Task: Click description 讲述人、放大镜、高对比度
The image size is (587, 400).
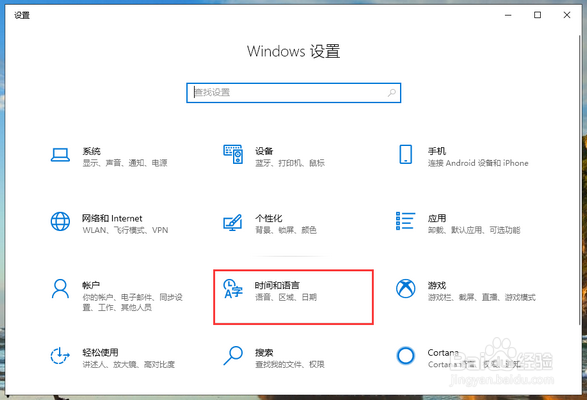Action: point(129,364)
